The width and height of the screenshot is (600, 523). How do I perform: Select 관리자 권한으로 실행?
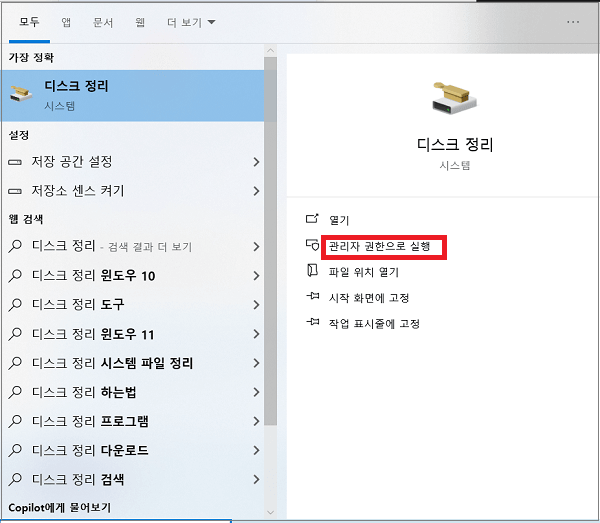coord(380,246)
